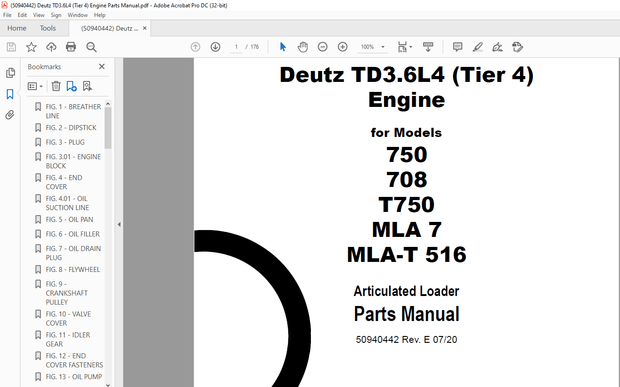Toggle the bookmarks panel icon in sidebar

10,94
